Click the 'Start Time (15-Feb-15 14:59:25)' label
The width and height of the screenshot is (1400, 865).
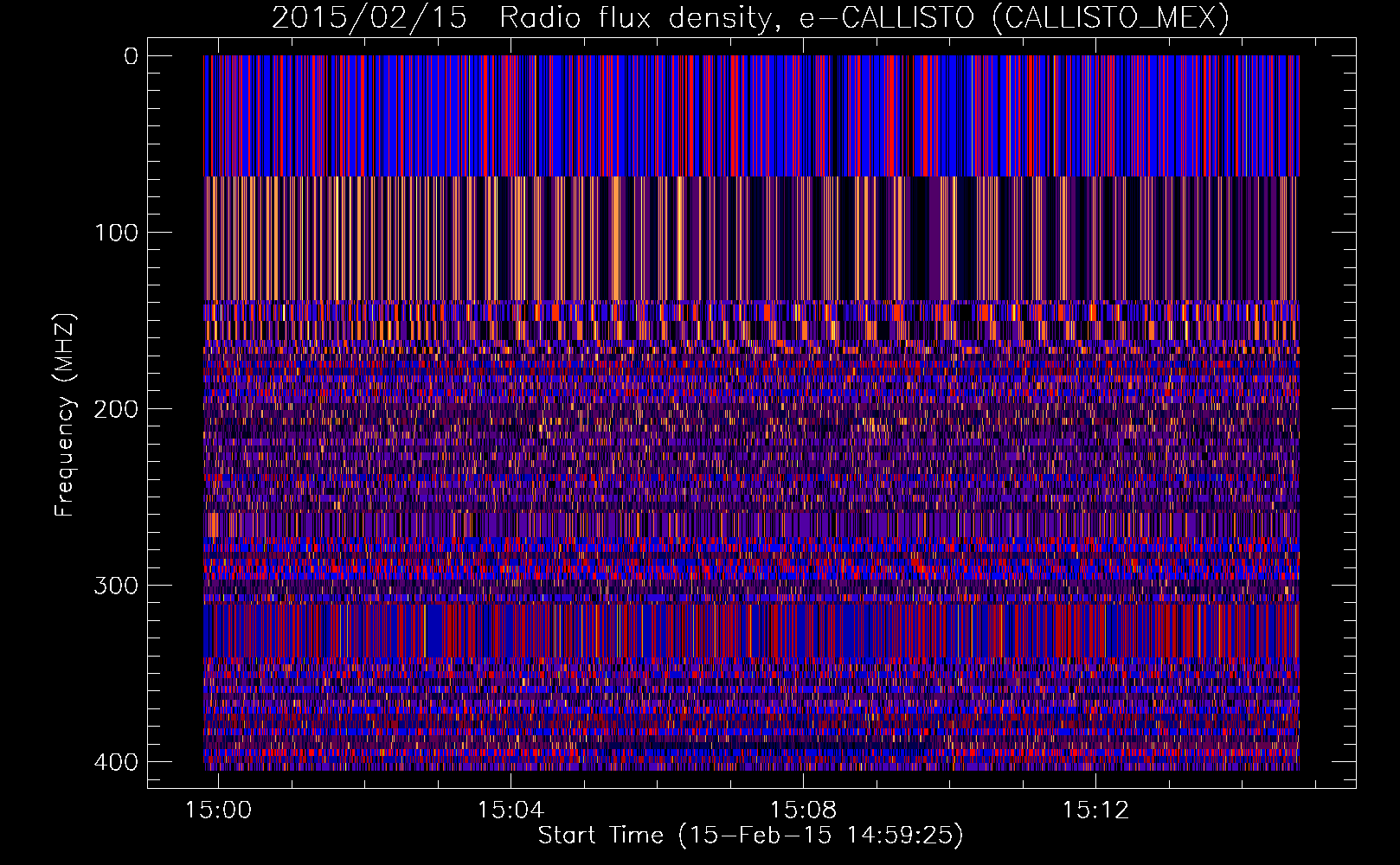[x=750, y=836]
